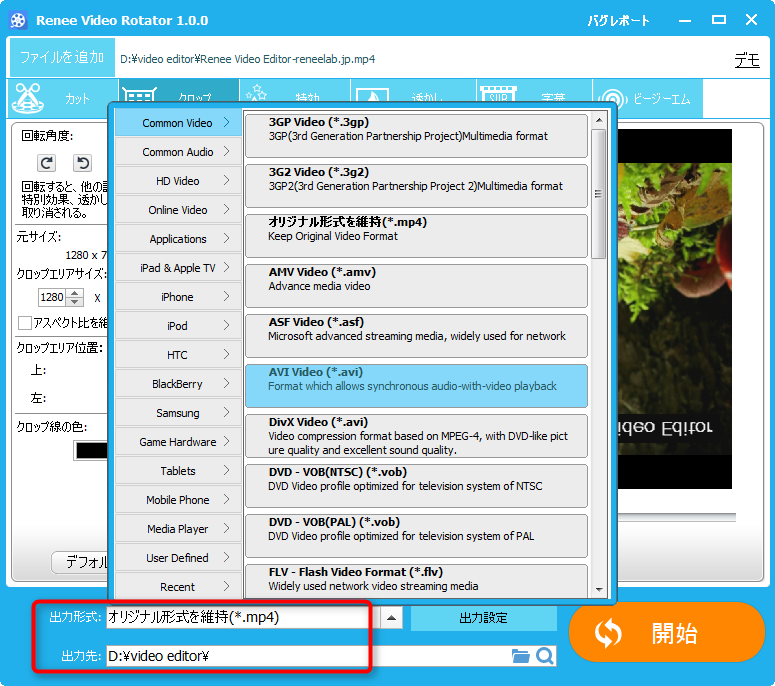Click the デモ demo link

[747, 60]
